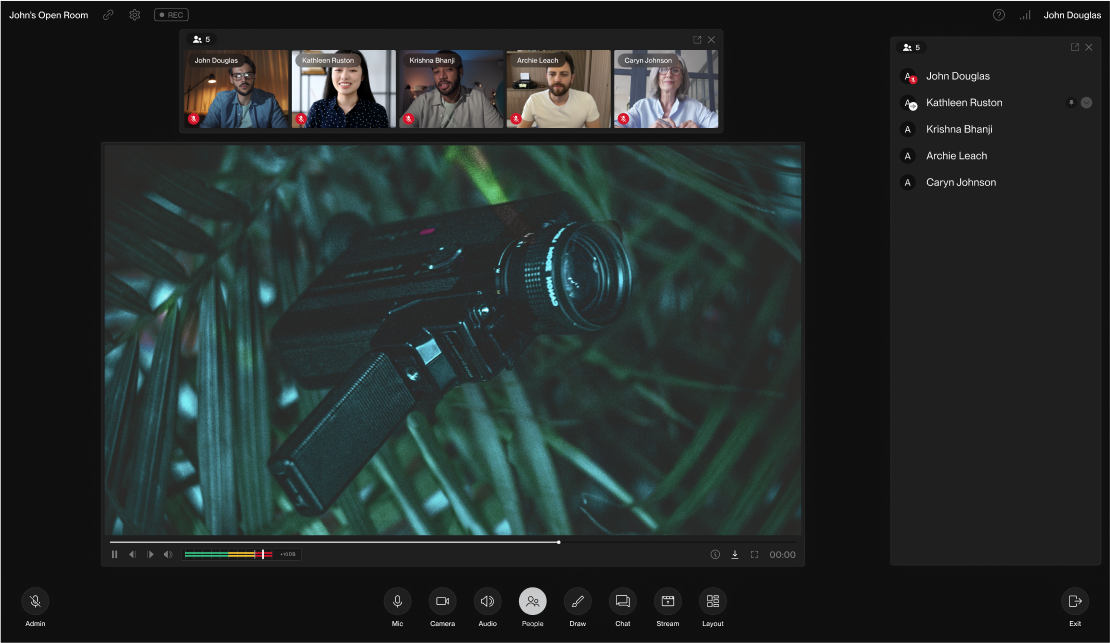Download the shared video file
The width and height of the screenshot is (1110, 643).
click(735, 554)
